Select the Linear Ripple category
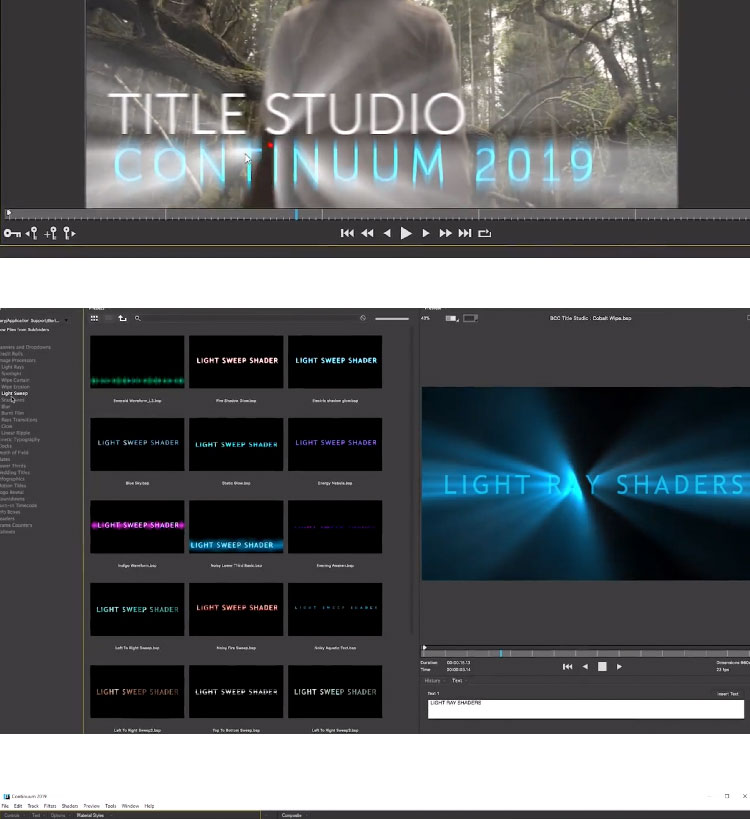750x819 pixels. (x=16, y=433)
